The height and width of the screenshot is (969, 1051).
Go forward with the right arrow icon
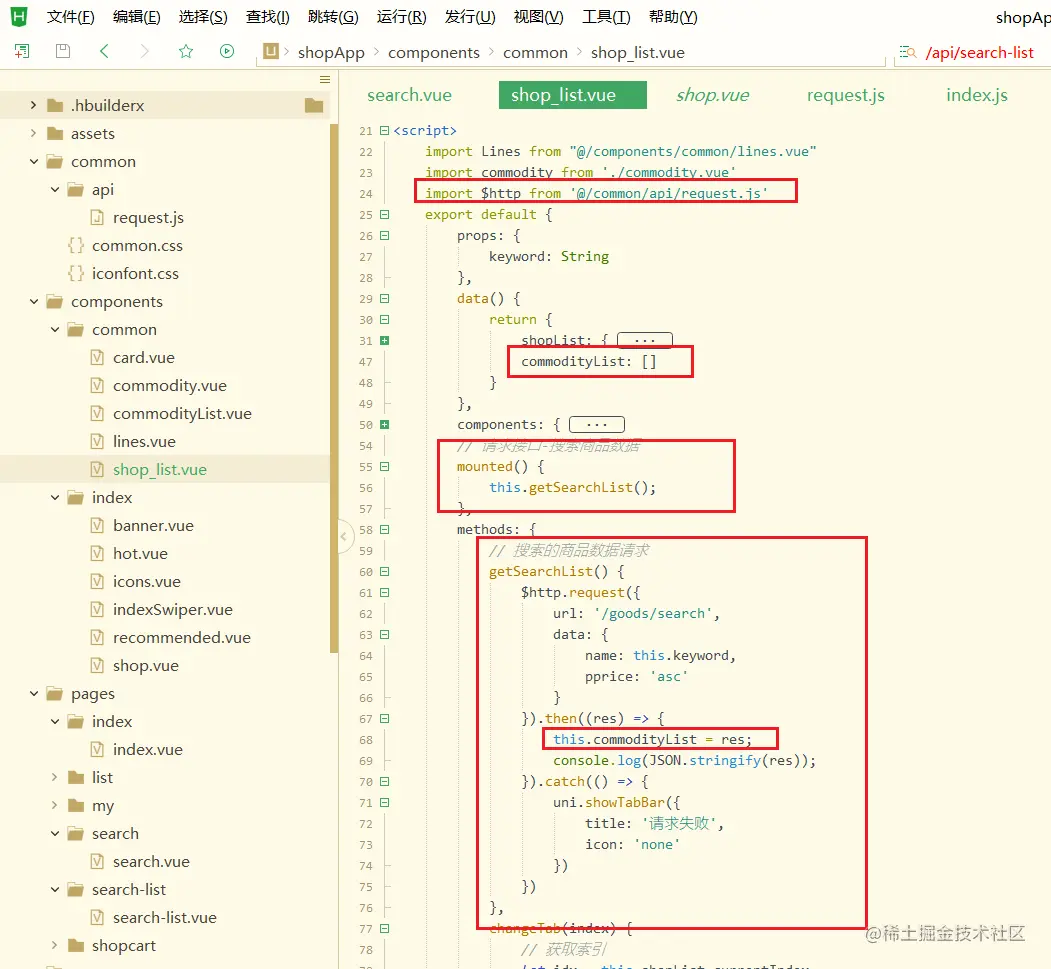145,51
